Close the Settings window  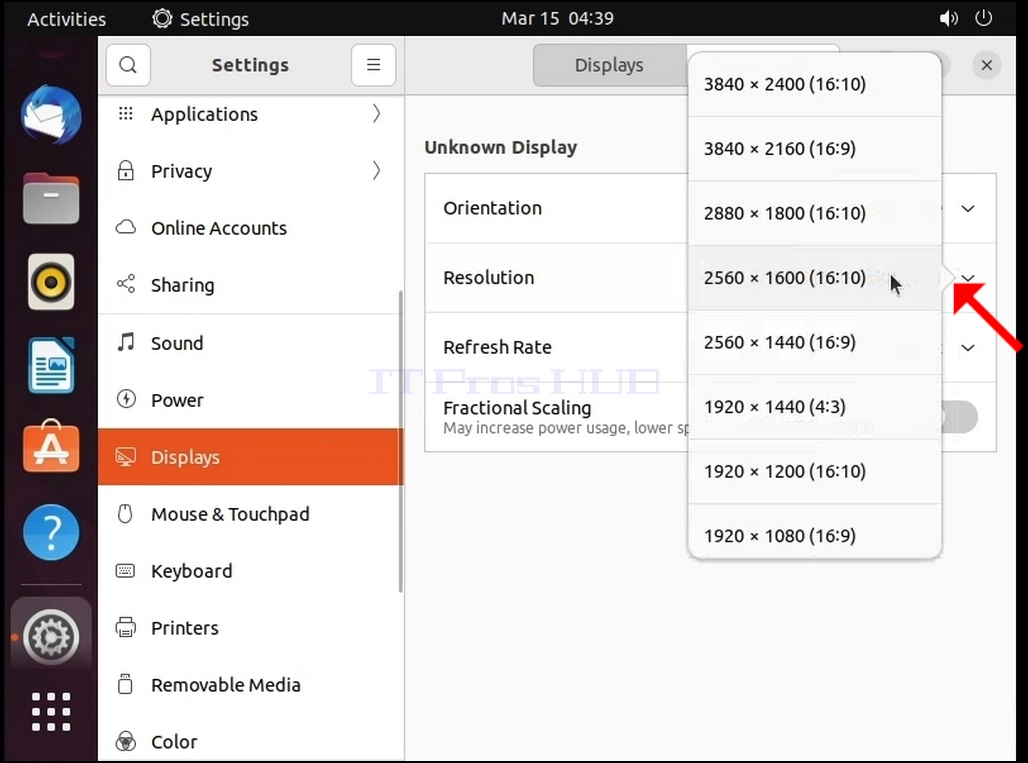(x=986, y=65)
